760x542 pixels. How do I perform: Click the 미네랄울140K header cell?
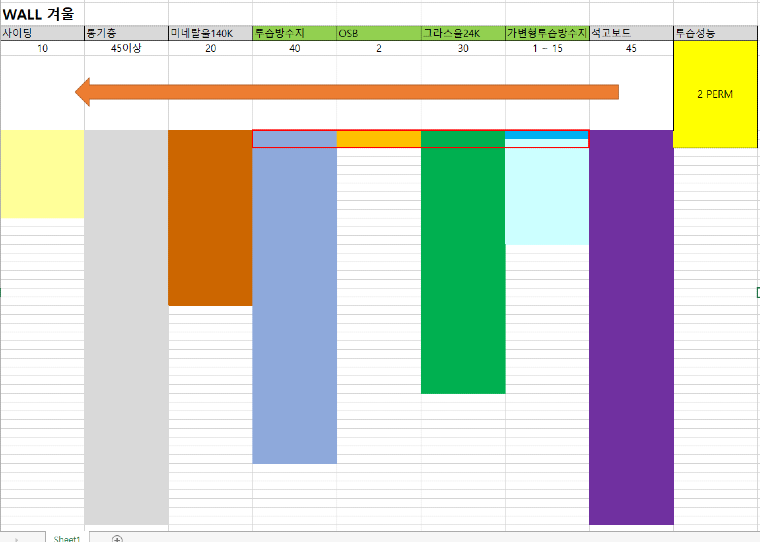pyautogui.click(x=210, y=33)
